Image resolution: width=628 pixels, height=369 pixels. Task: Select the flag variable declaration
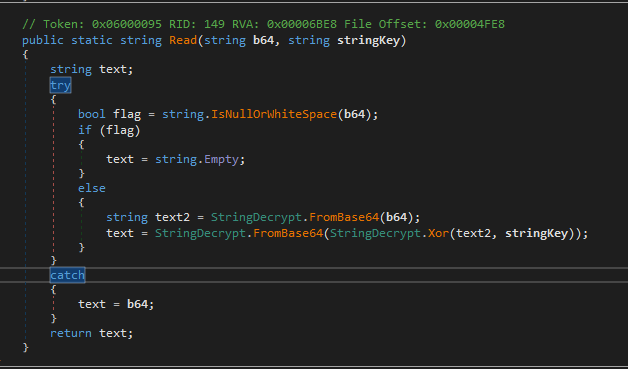point(127,115)
